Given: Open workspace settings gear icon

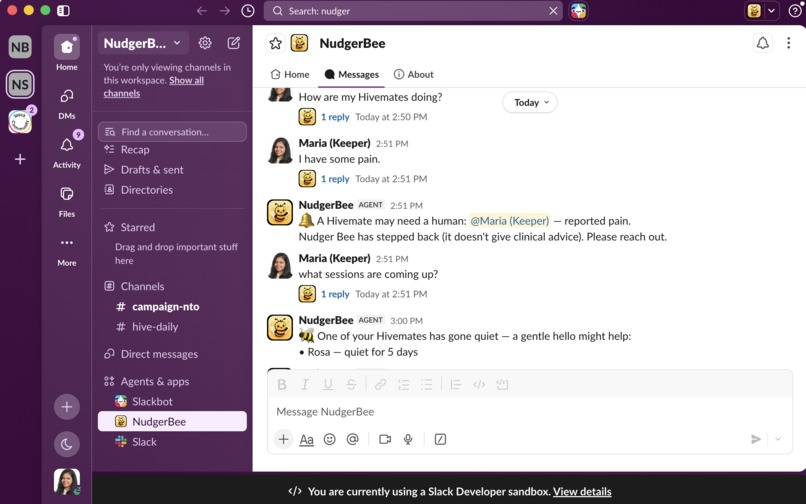Looking at the screenshot, I should coord(205,43).
